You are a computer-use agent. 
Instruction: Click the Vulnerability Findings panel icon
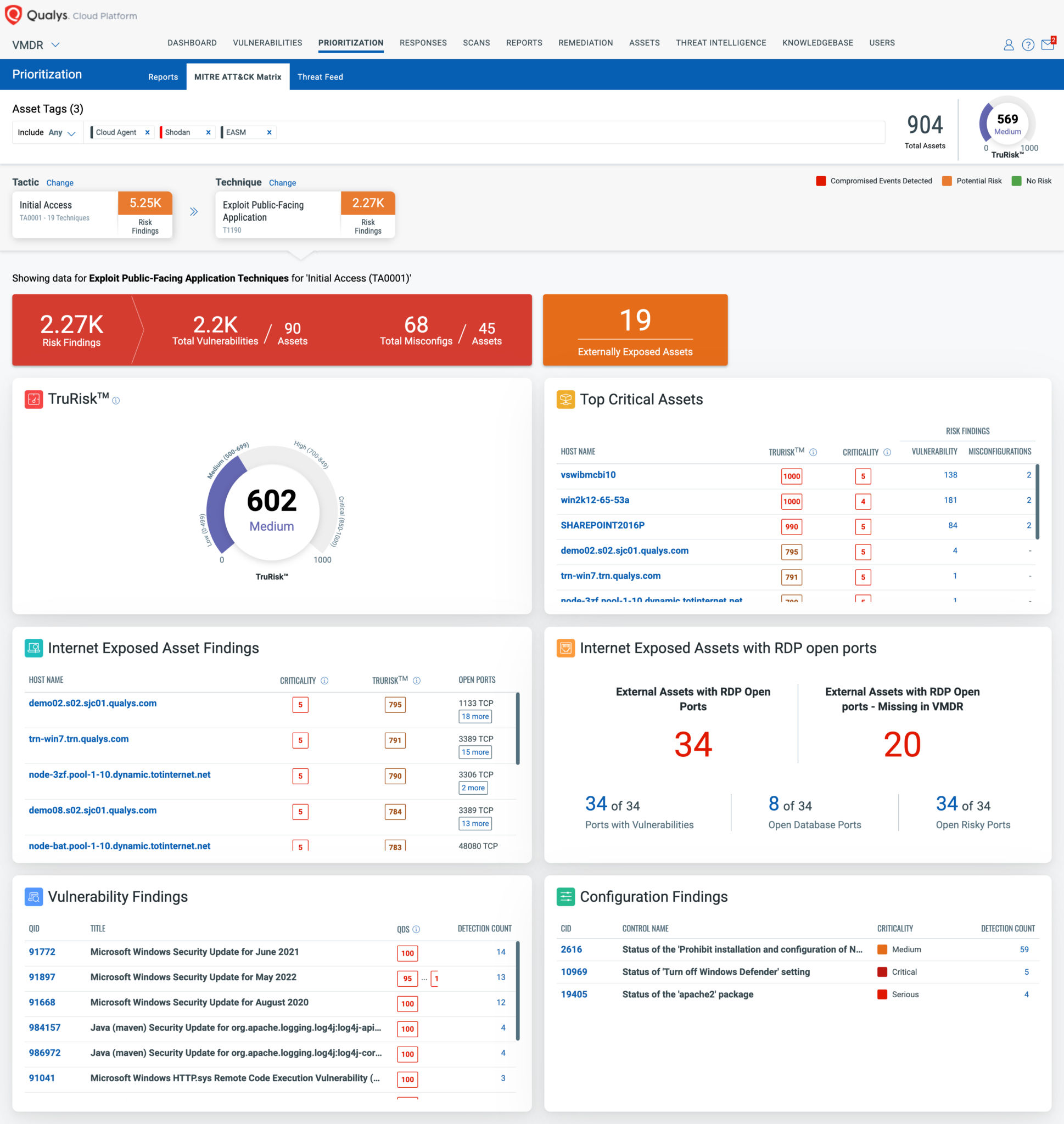point(33,897)
